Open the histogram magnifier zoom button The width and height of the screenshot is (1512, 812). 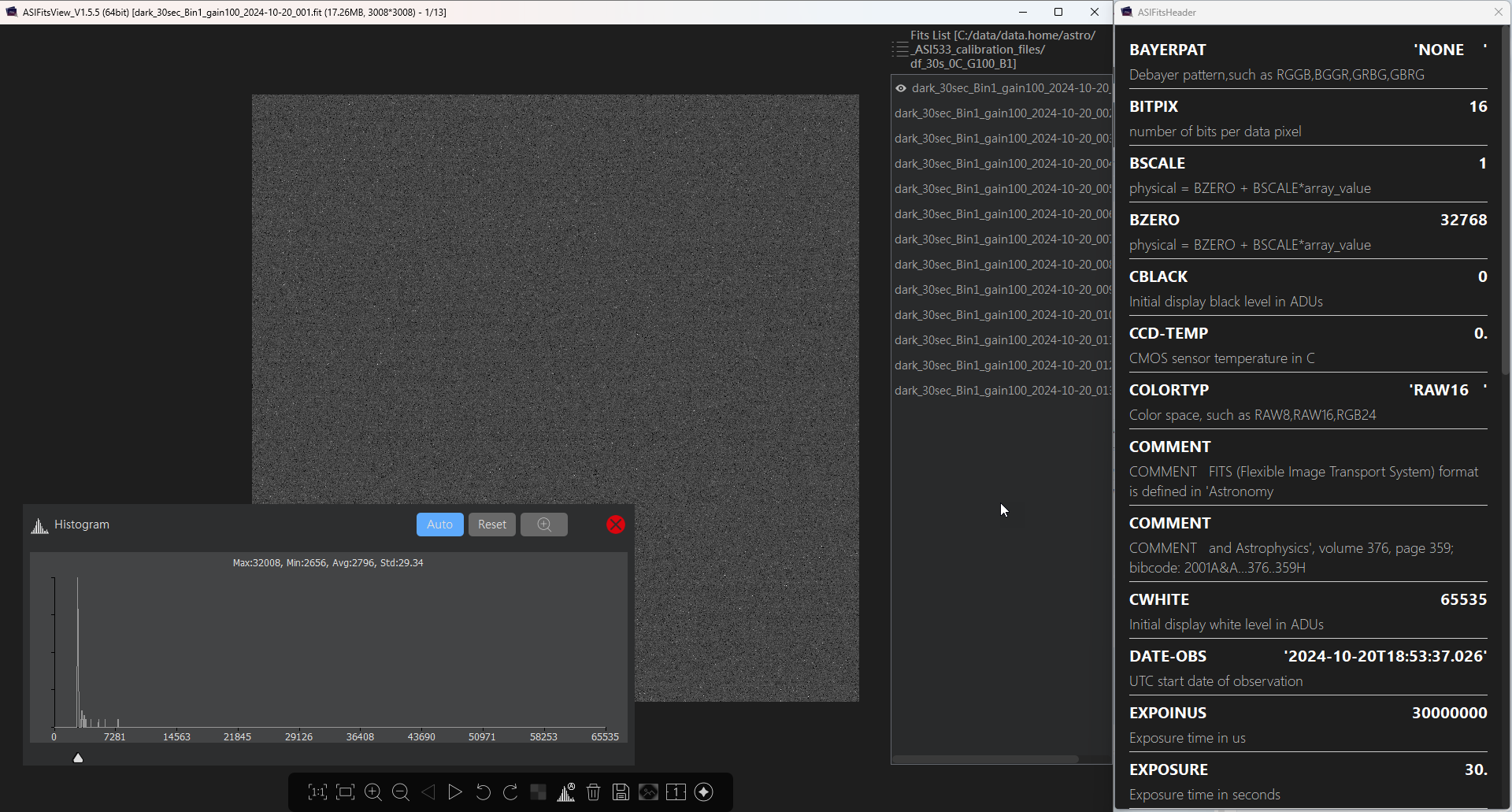pos(543,525)
